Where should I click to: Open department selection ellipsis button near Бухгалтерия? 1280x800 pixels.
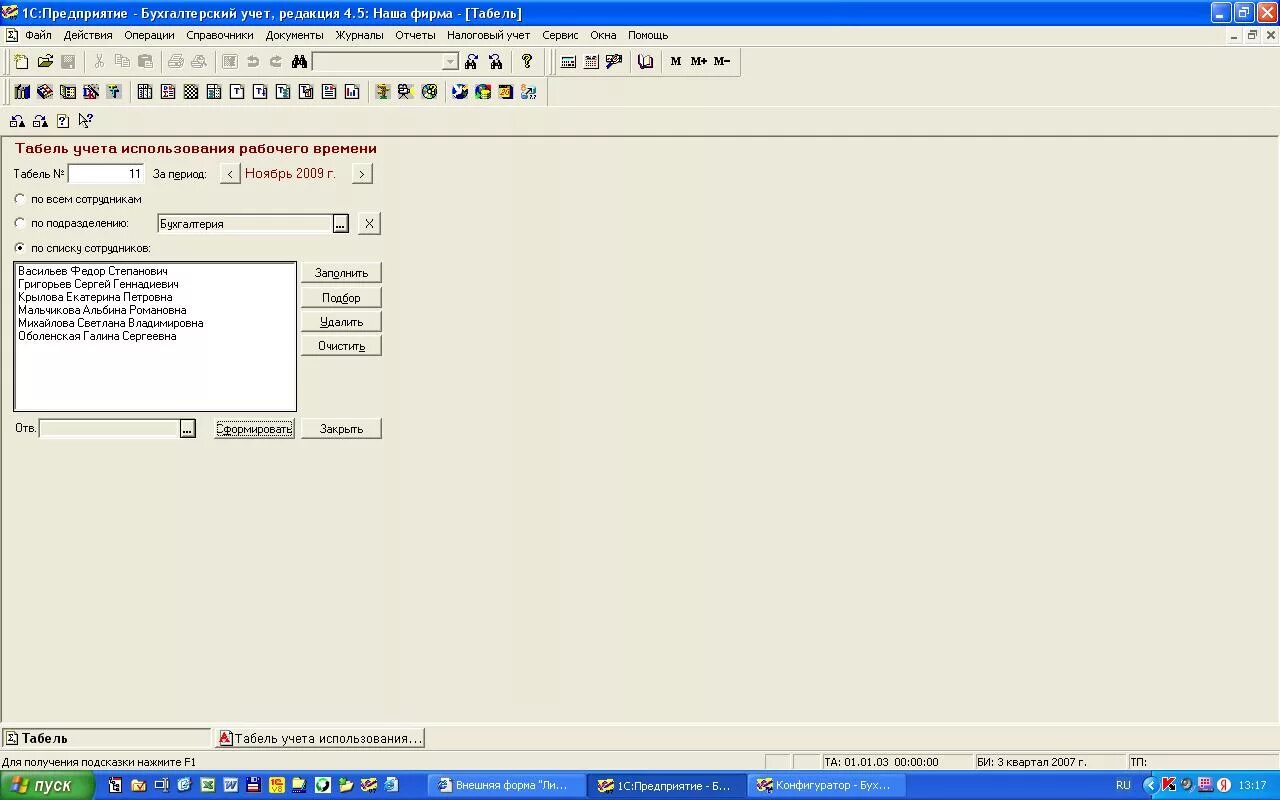[340, 224]
